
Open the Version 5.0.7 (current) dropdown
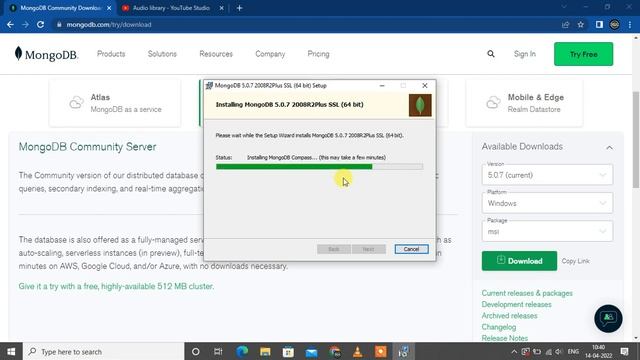point(547,175)
